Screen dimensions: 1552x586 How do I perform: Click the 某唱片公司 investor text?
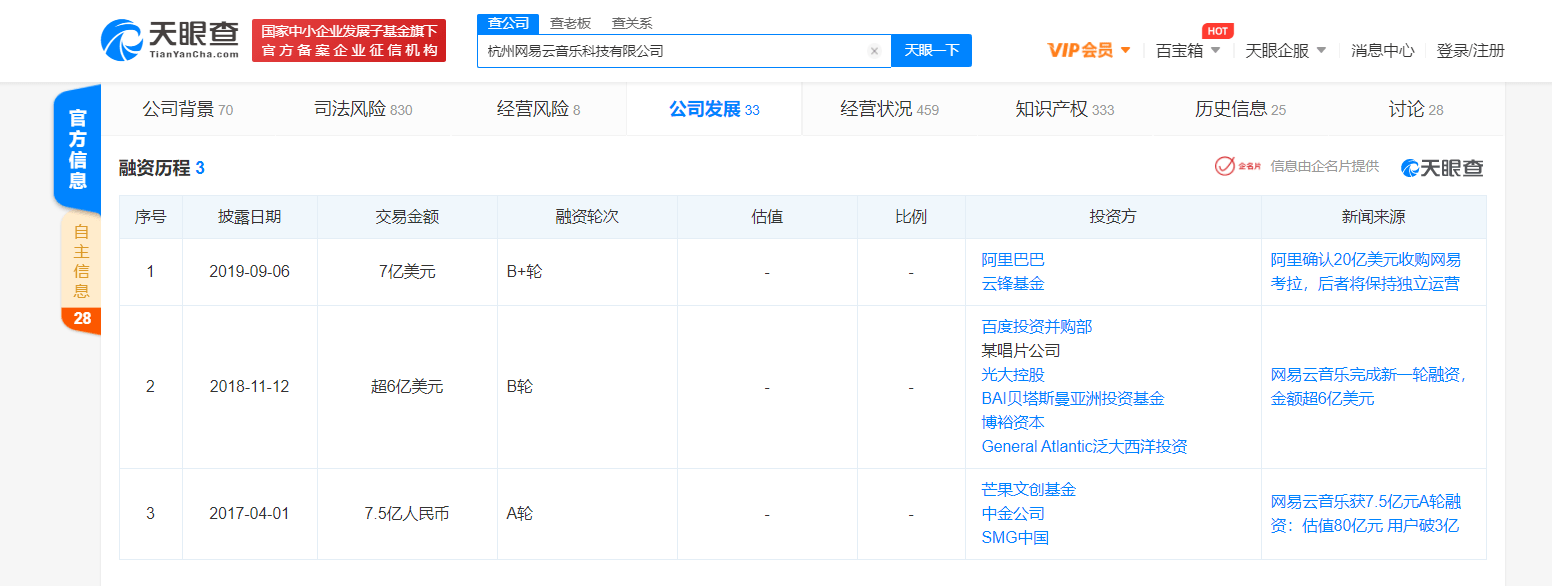[1021, 351]
